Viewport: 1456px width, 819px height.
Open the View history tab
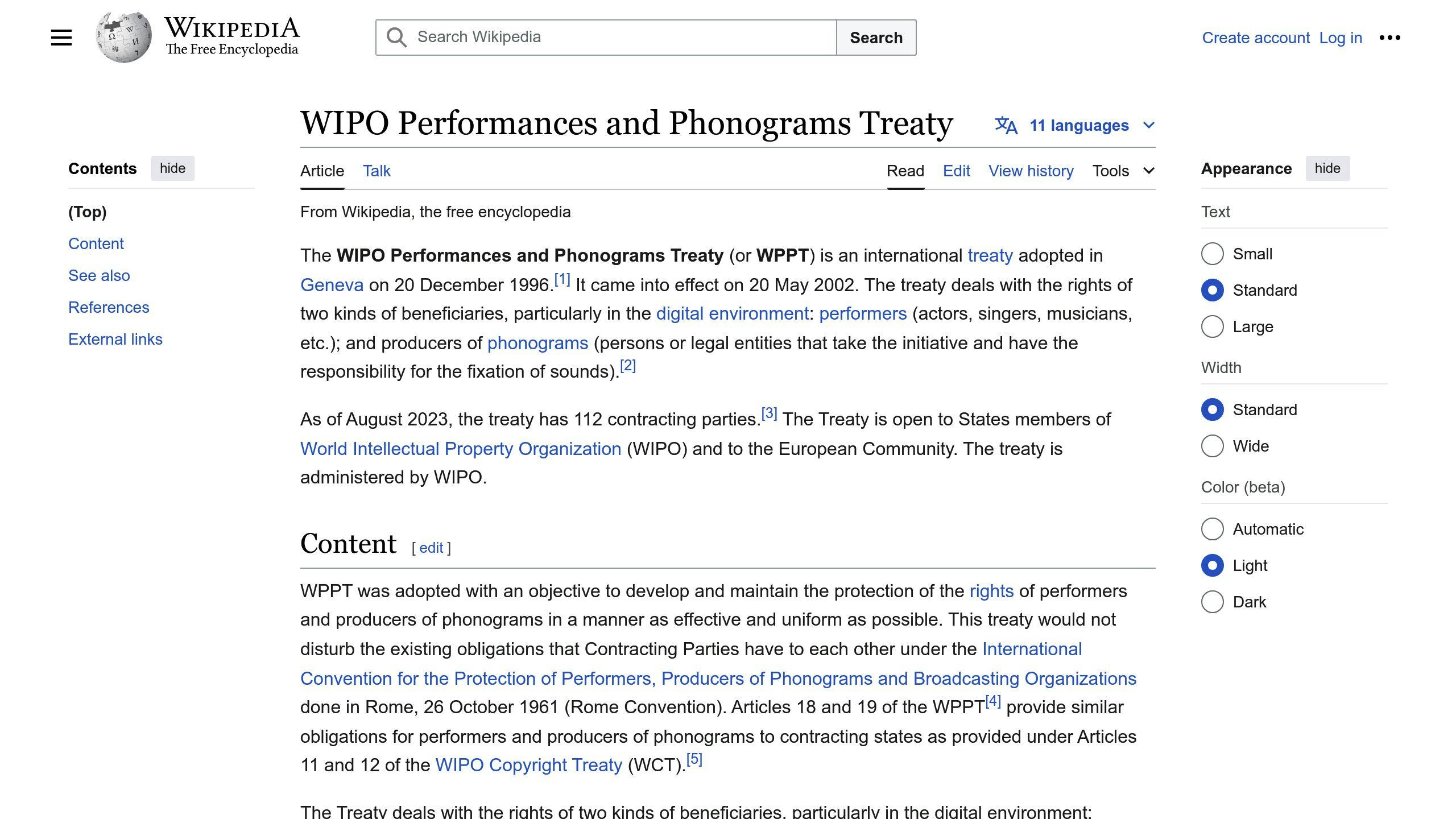tap(1031, 171)
